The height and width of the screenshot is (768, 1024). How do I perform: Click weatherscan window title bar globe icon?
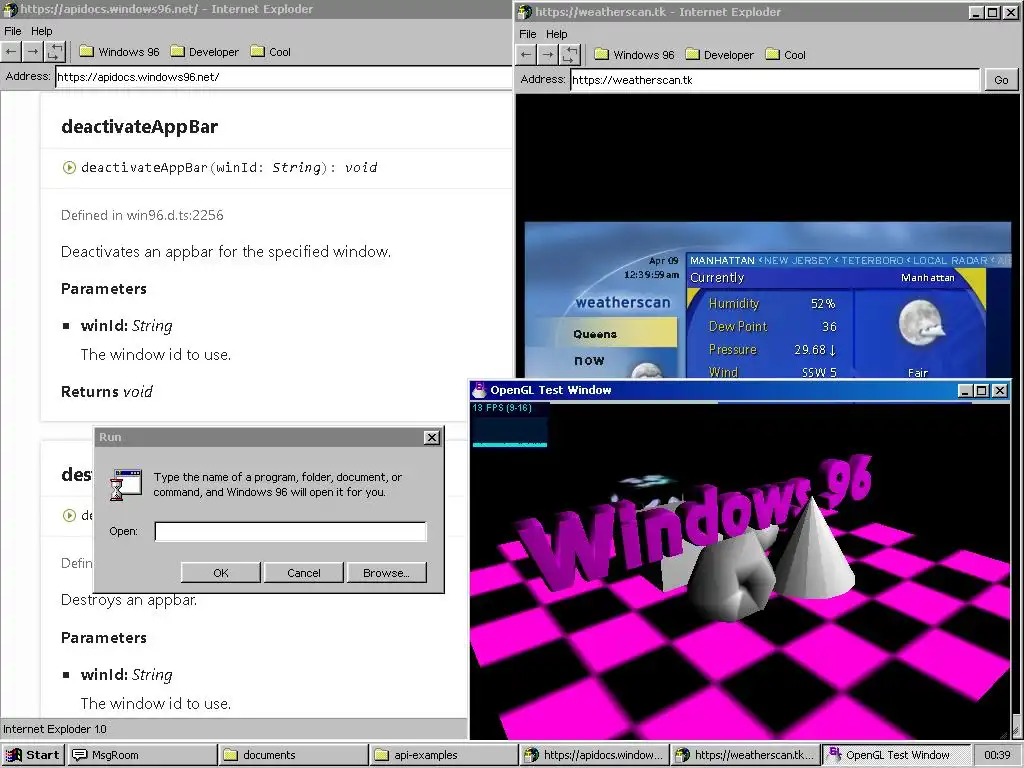(525, 12)
